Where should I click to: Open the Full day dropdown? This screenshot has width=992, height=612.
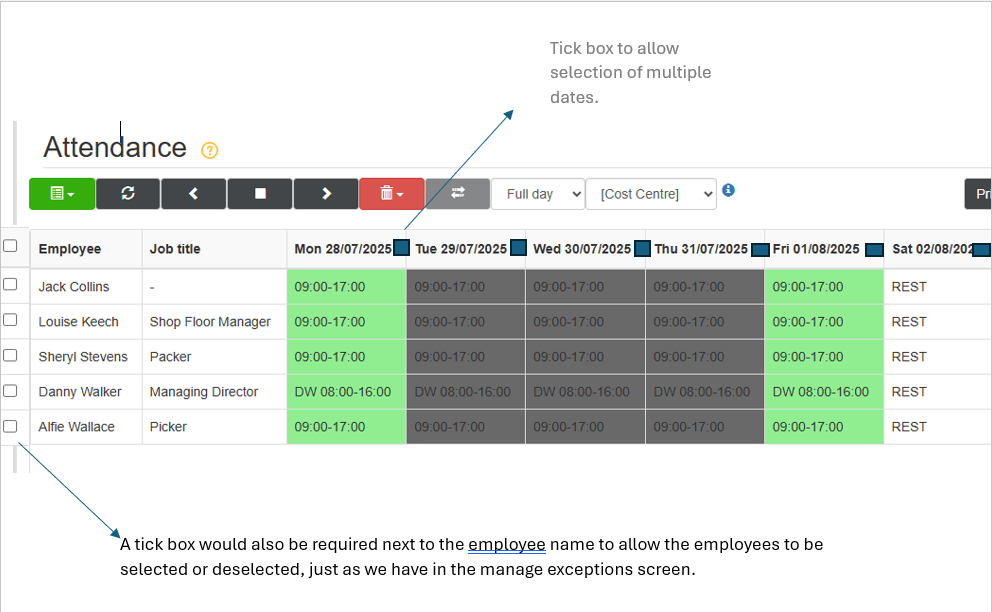pyautogui.click(x=538, y=194)
